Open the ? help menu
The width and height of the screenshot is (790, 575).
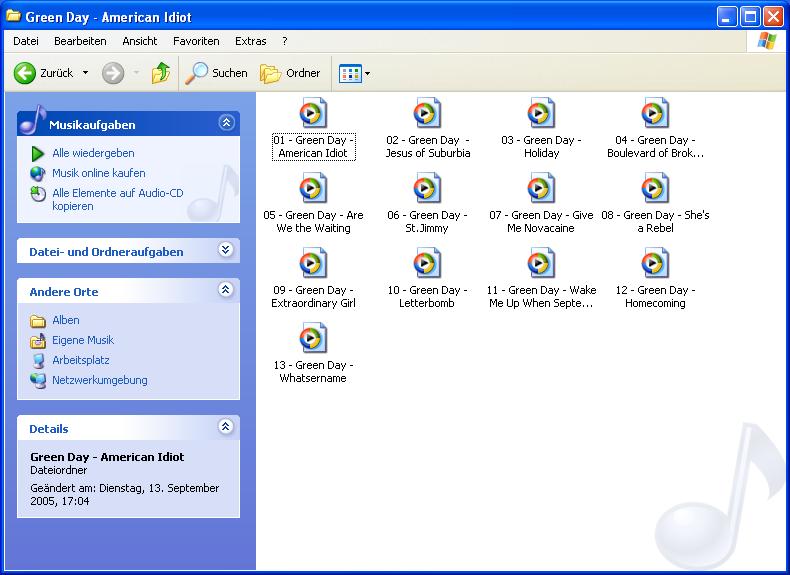pyautogui.click(x=285, y=41)
